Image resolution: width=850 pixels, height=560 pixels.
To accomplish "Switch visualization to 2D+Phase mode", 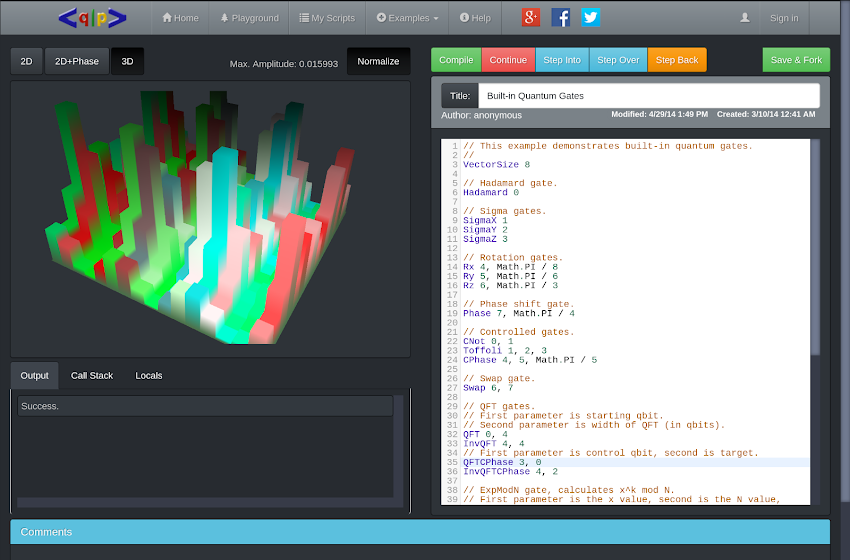I will (77, 61).
